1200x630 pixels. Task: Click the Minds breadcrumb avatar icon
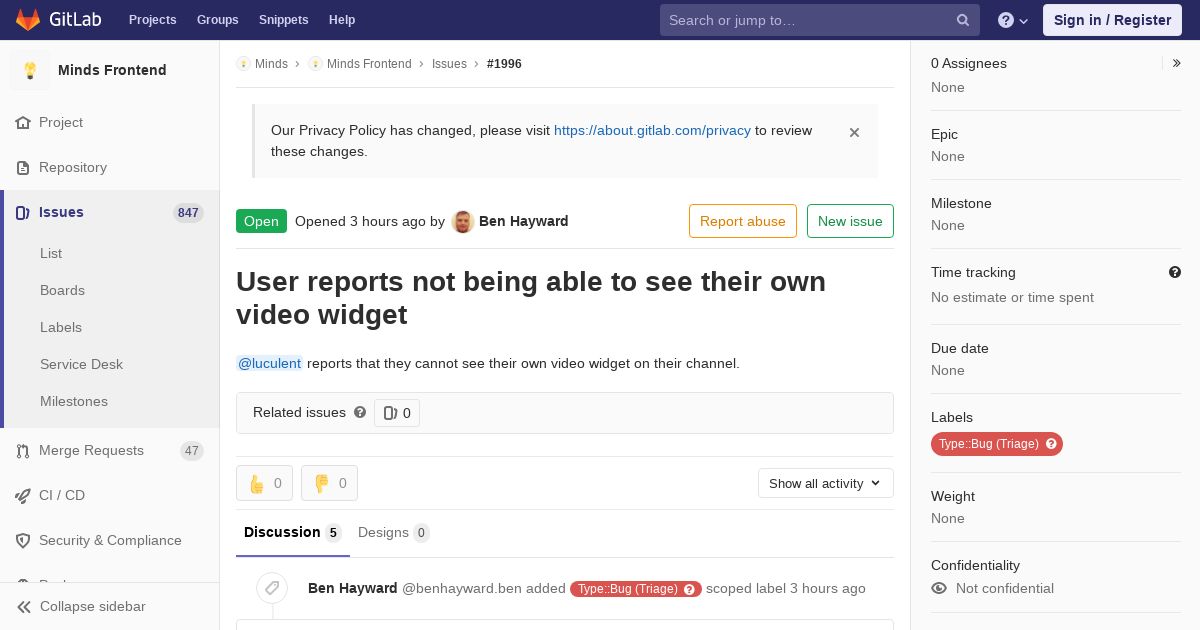tap(243, 64)
